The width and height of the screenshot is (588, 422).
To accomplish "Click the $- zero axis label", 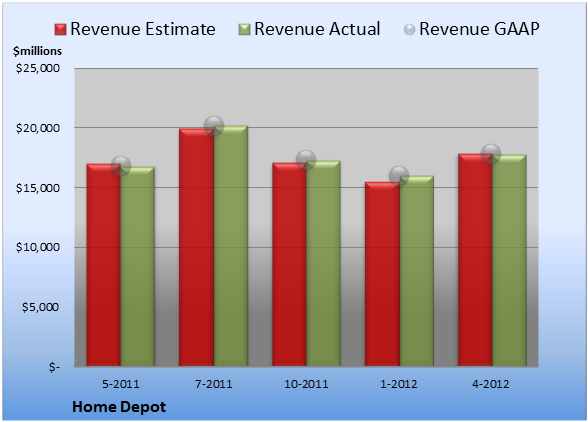I will (x=54, y=367).
